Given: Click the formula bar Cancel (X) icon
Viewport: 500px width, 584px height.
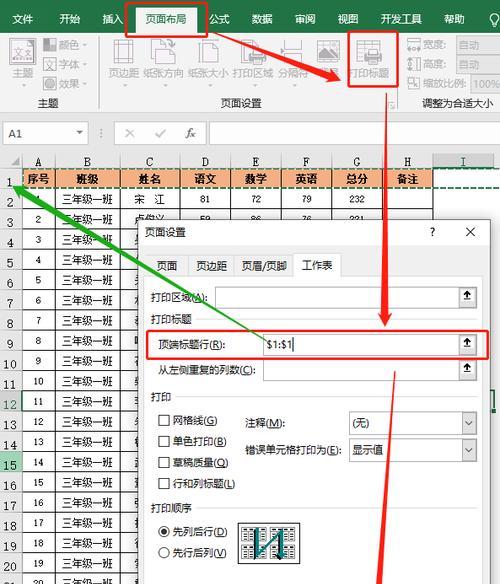Looking at the screenshot, I should tap(130, 133).
